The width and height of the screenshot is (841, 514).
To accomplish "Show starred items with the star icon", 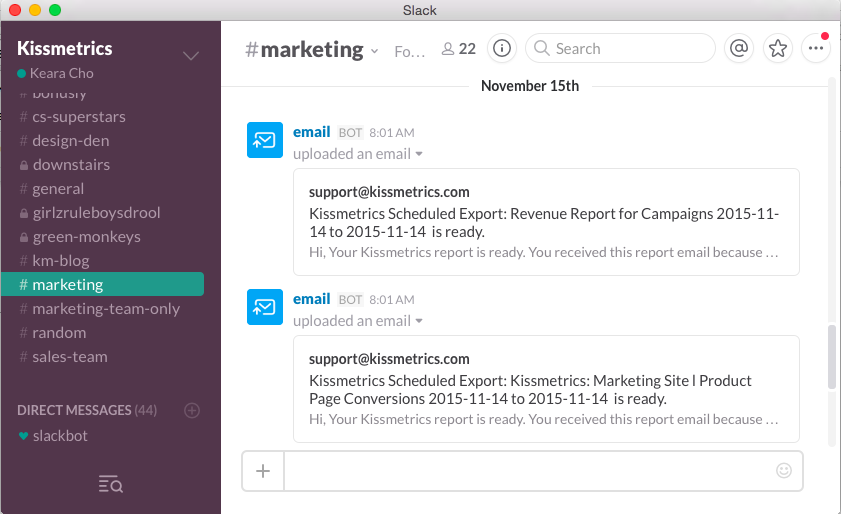I will pos(777,48).
